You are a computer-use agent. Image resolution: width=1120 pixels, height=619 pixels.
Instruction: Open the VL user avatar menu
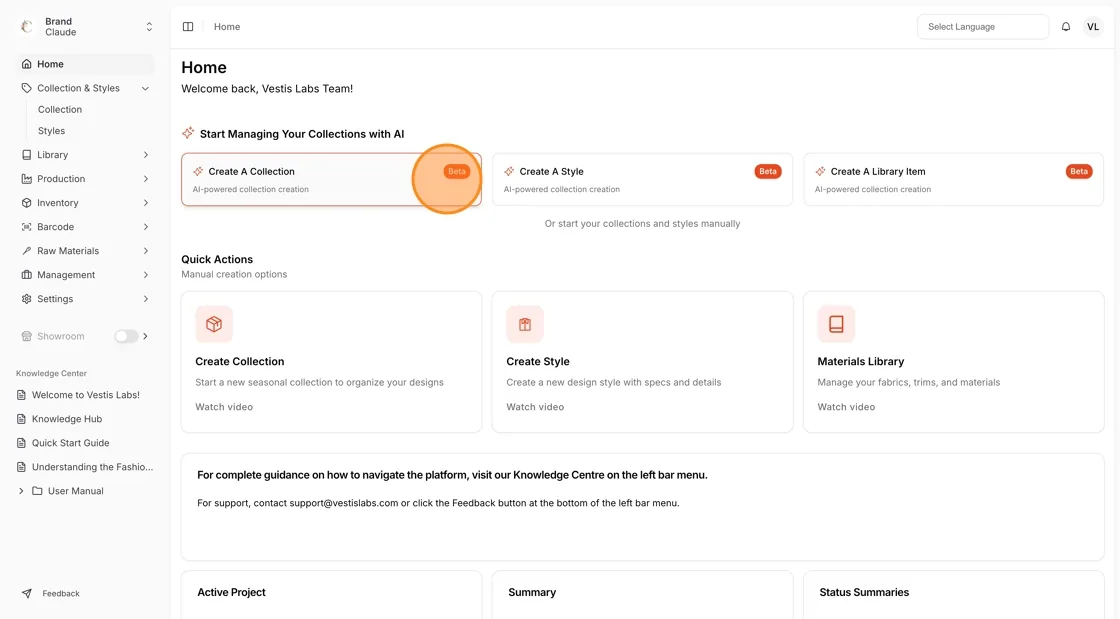pyautogui.click(x=1093, y=26)
